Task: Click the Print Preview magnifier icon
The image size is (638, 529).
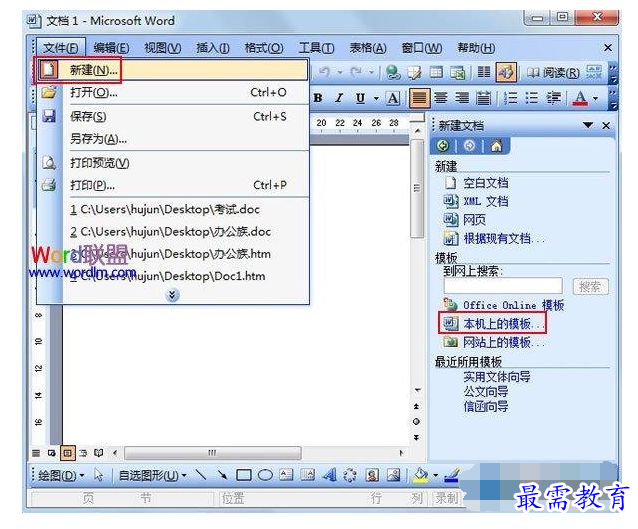Action: pos(49,163)
